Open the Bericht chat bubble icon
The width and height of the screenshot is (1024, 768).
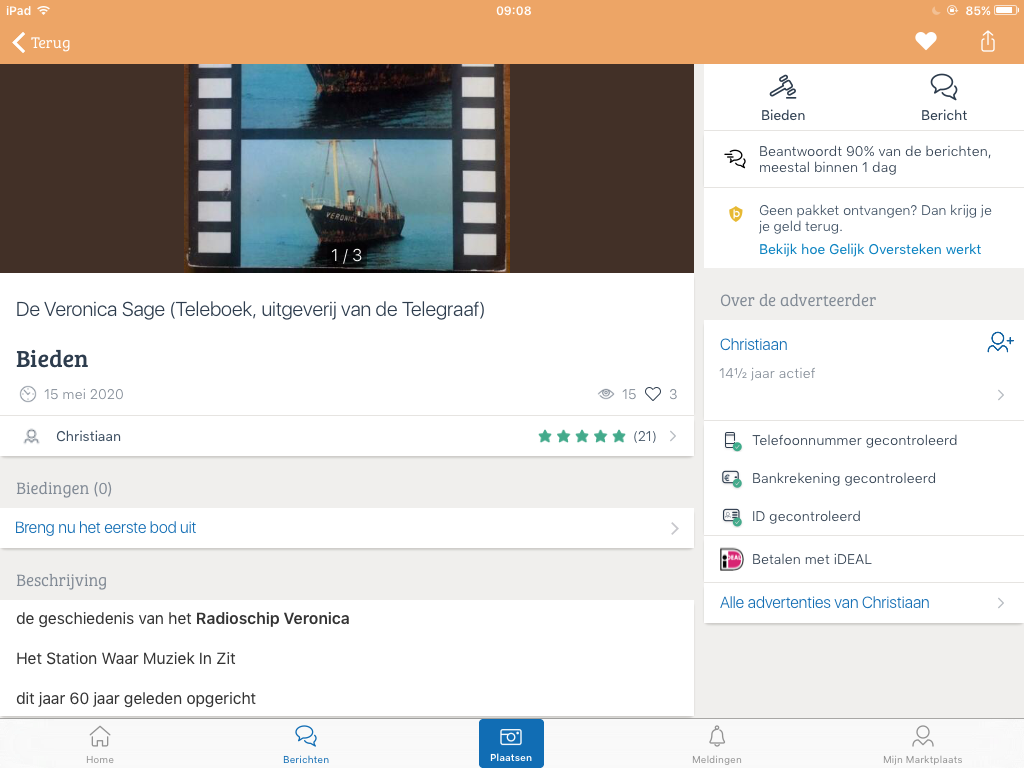[943, 88]
